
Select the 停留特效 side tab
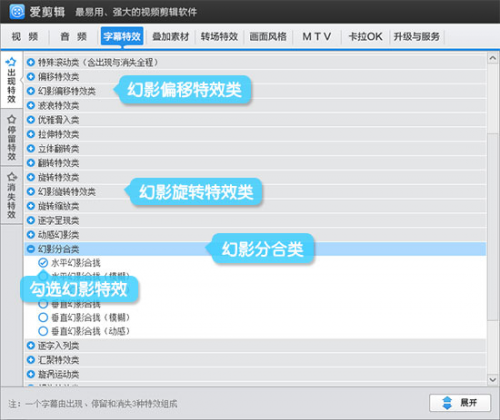click(x=11, y=137)
